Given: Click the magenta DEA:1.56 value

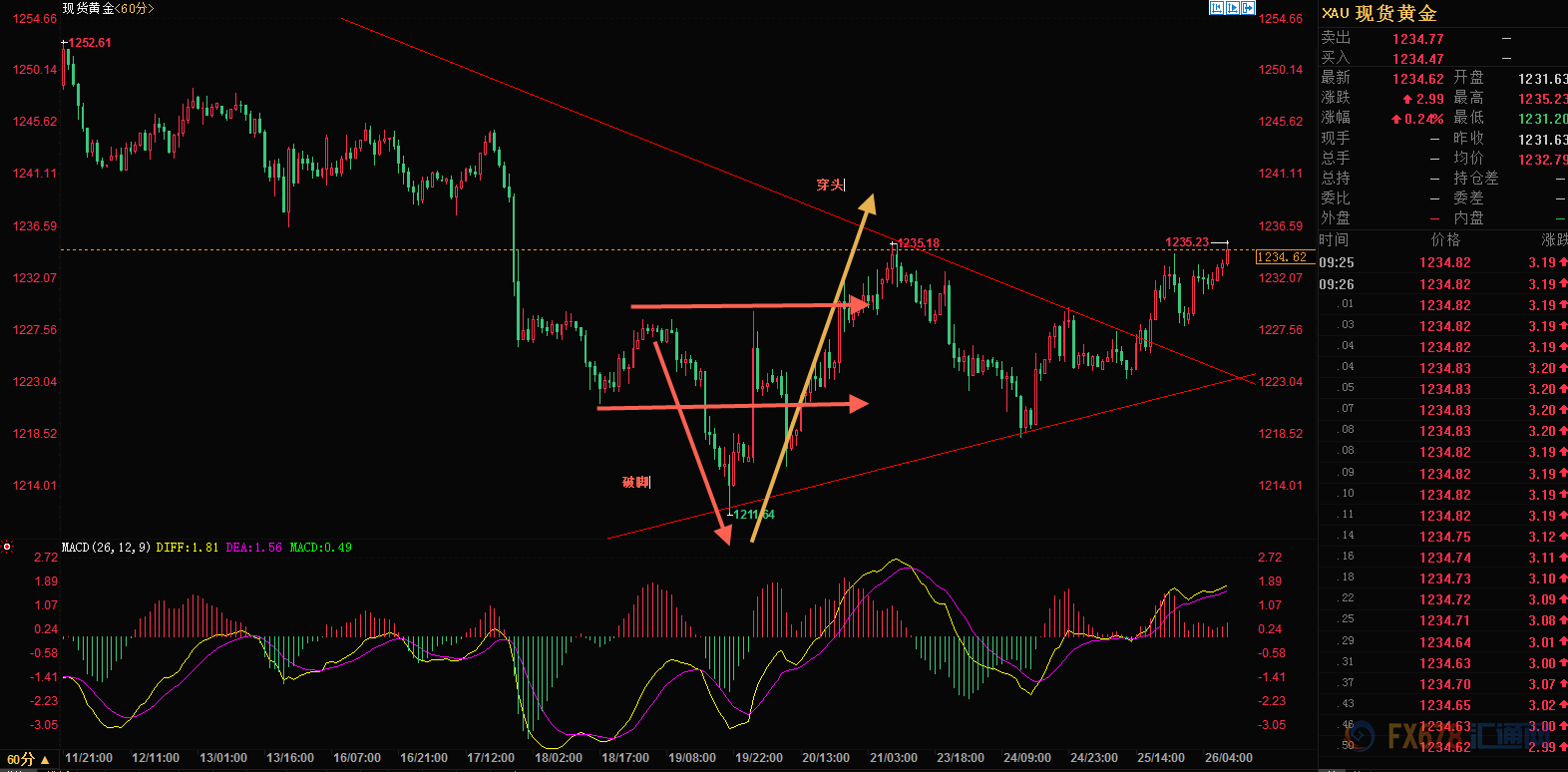Looking at the screenshot, I should [254, 548].
